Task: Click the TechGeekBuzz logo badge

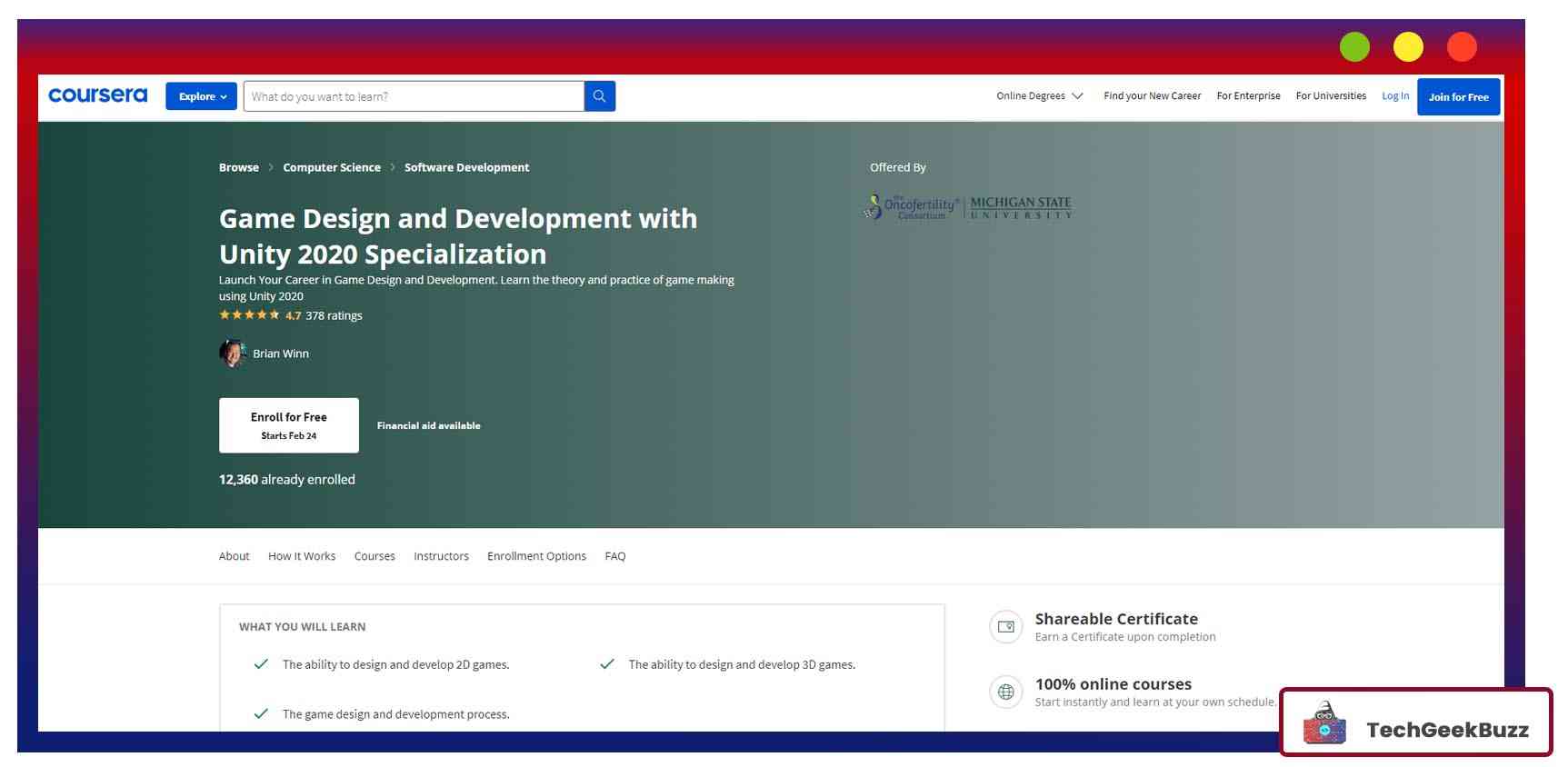Action: [1415, 722]
